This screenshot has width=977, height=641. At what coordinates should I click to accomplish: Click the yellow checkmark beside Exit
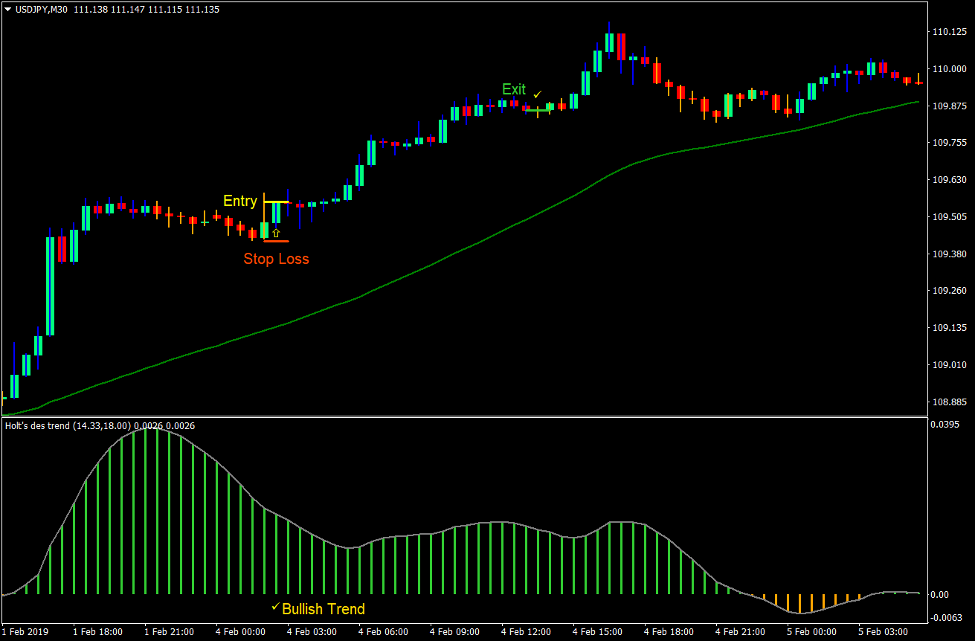point(537,94)
